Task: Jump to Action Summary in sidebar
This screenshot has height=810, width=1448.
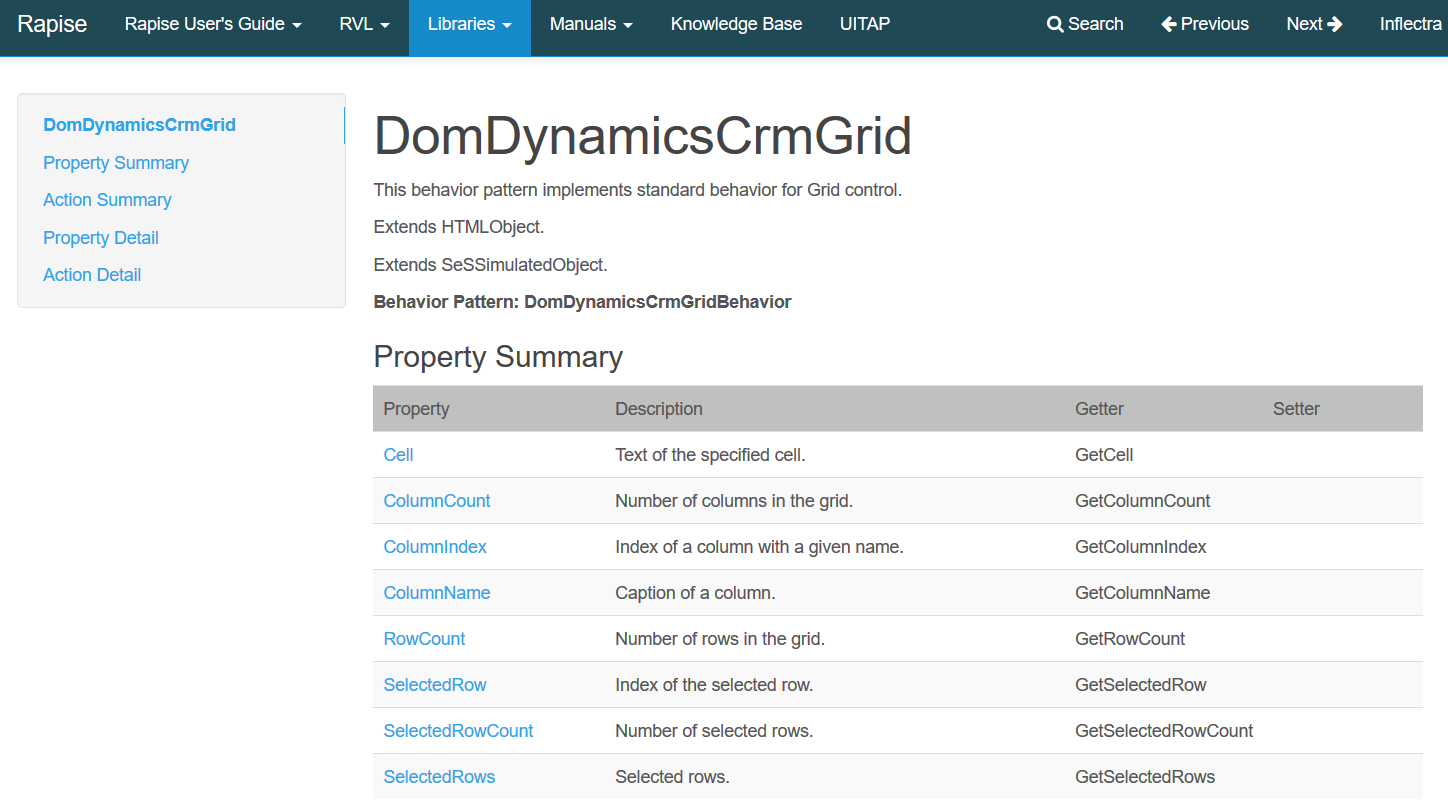Action: coord(107,200)
